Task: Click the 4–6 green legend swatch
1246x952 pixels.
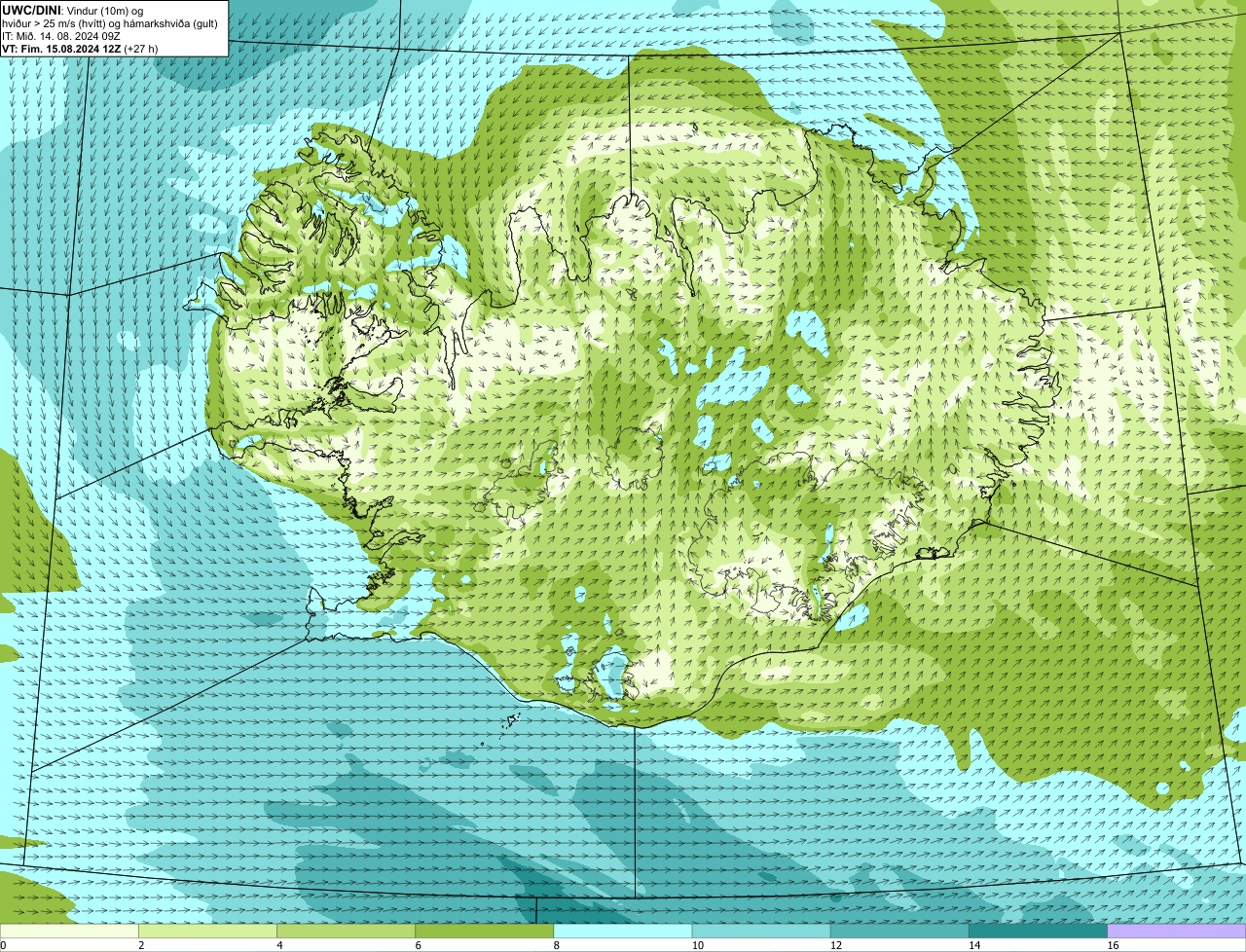Action: point(346,932)
